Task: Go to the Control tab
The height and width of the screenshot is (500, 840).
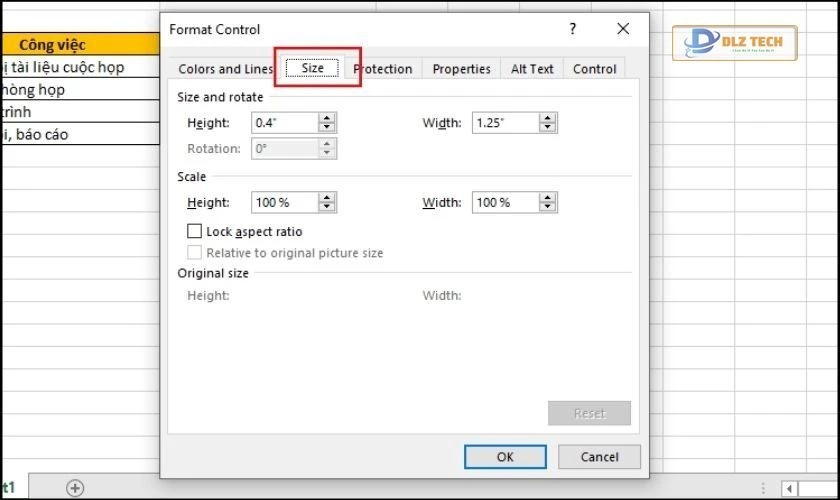Action: tap(595, 69)
